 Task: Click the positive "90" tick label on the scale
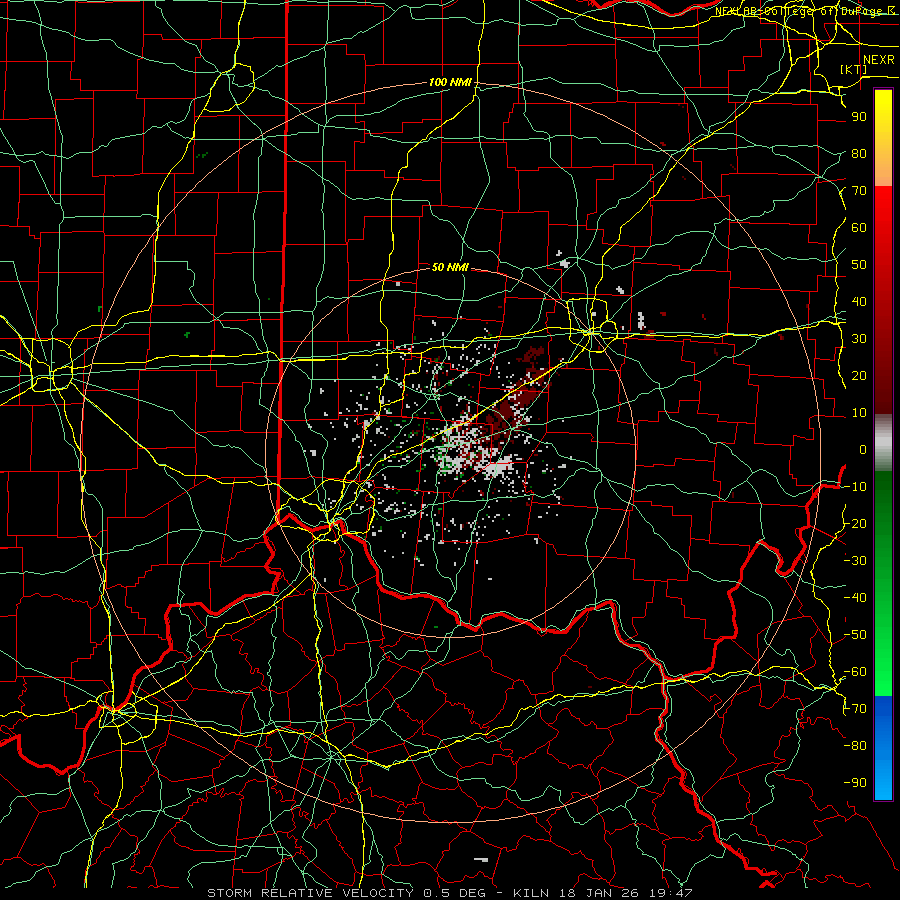tap(859, 117)
